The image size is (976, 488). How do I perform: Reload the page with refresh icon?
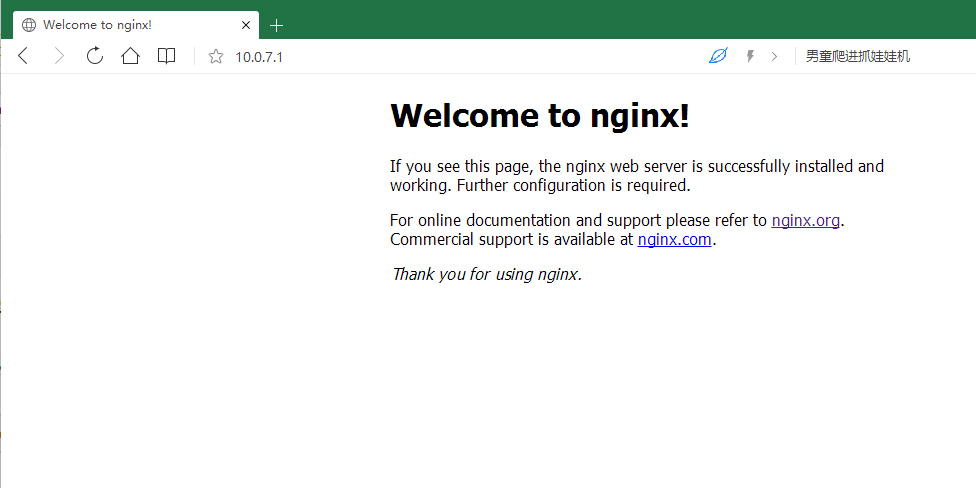95,56
